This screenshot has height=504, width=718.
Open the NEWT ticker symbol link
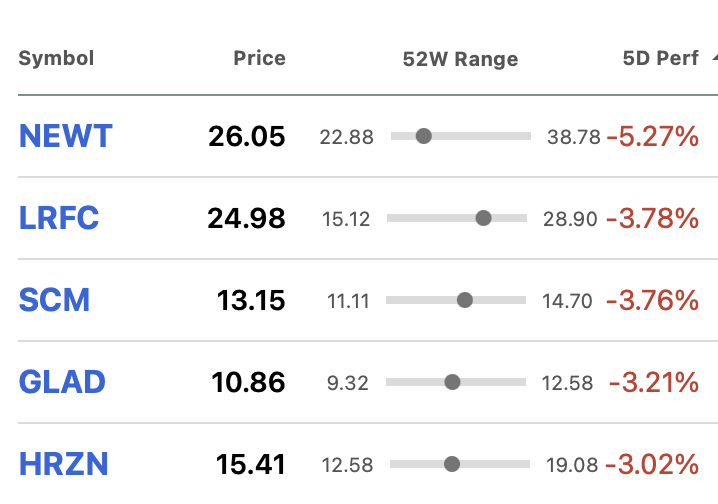[65, 136]
